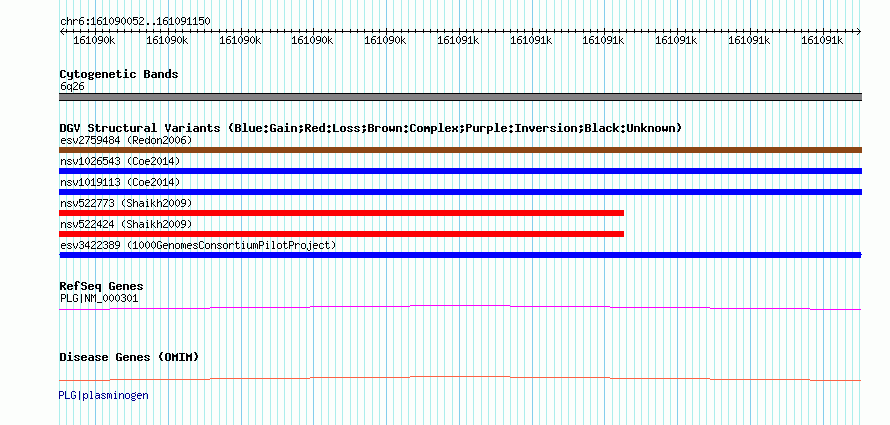Click the red nsv522773 loss bar
Screen dimensions: 890x425
[x=342, y=213]
